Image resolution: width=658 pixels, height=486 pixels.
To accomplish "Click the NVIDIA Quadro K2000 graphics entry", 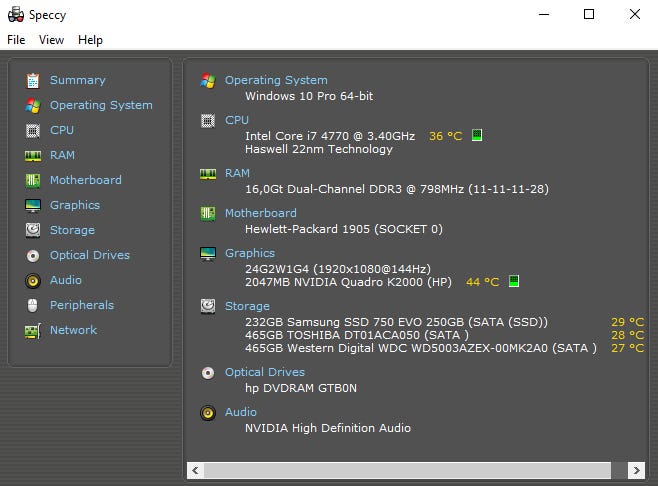I will 348,282.
